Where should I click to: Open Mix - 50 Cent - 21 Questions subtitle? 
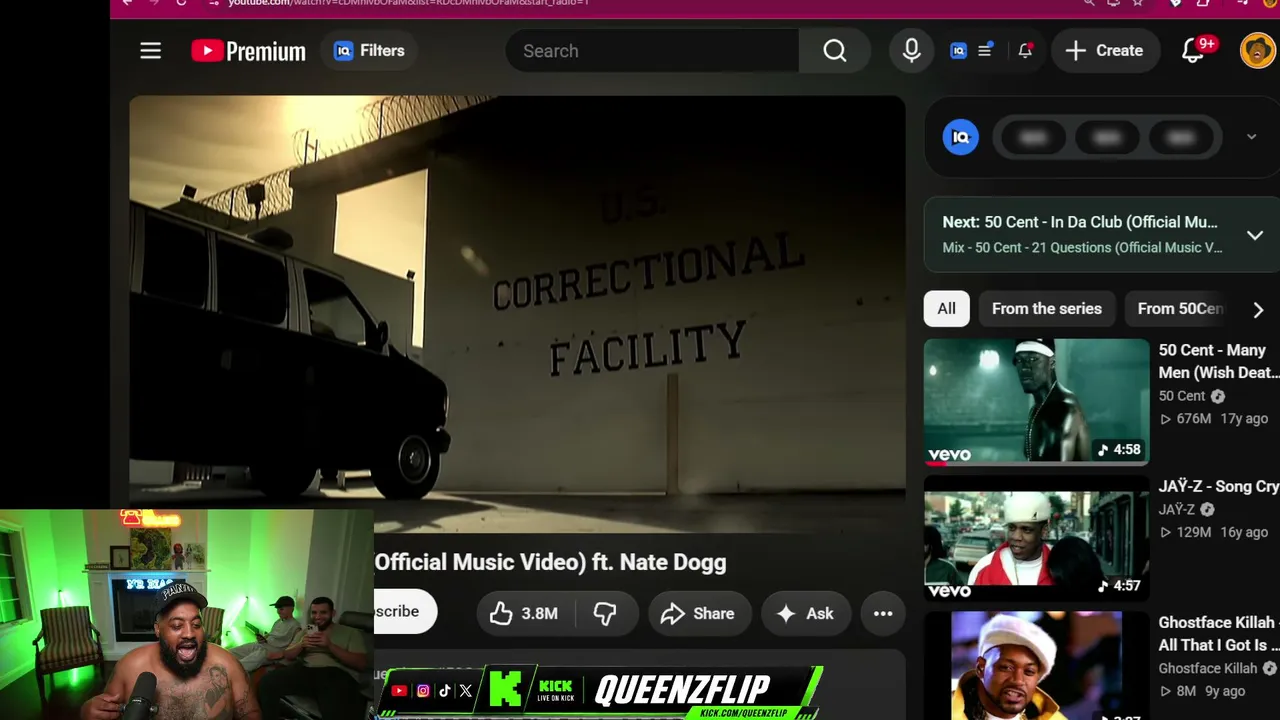(x=1082, y=248)
